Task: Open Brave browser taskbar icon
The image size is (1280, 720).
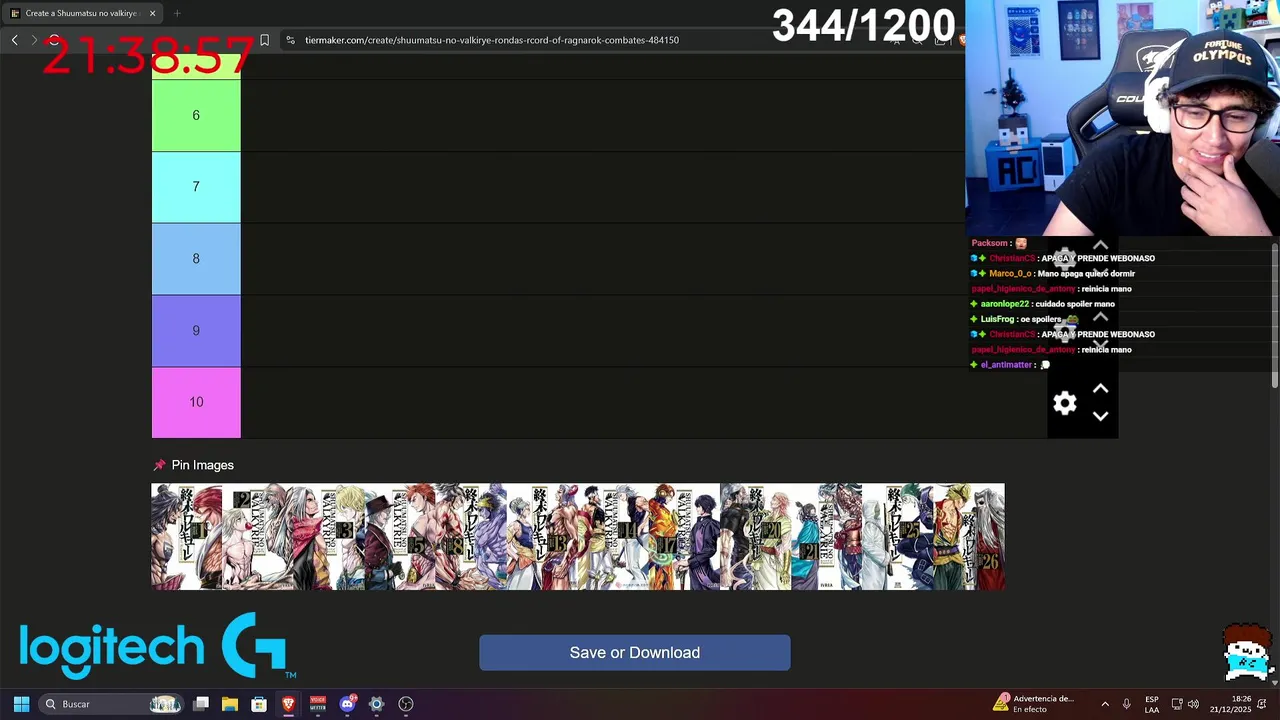Action: tap(288, 704)
